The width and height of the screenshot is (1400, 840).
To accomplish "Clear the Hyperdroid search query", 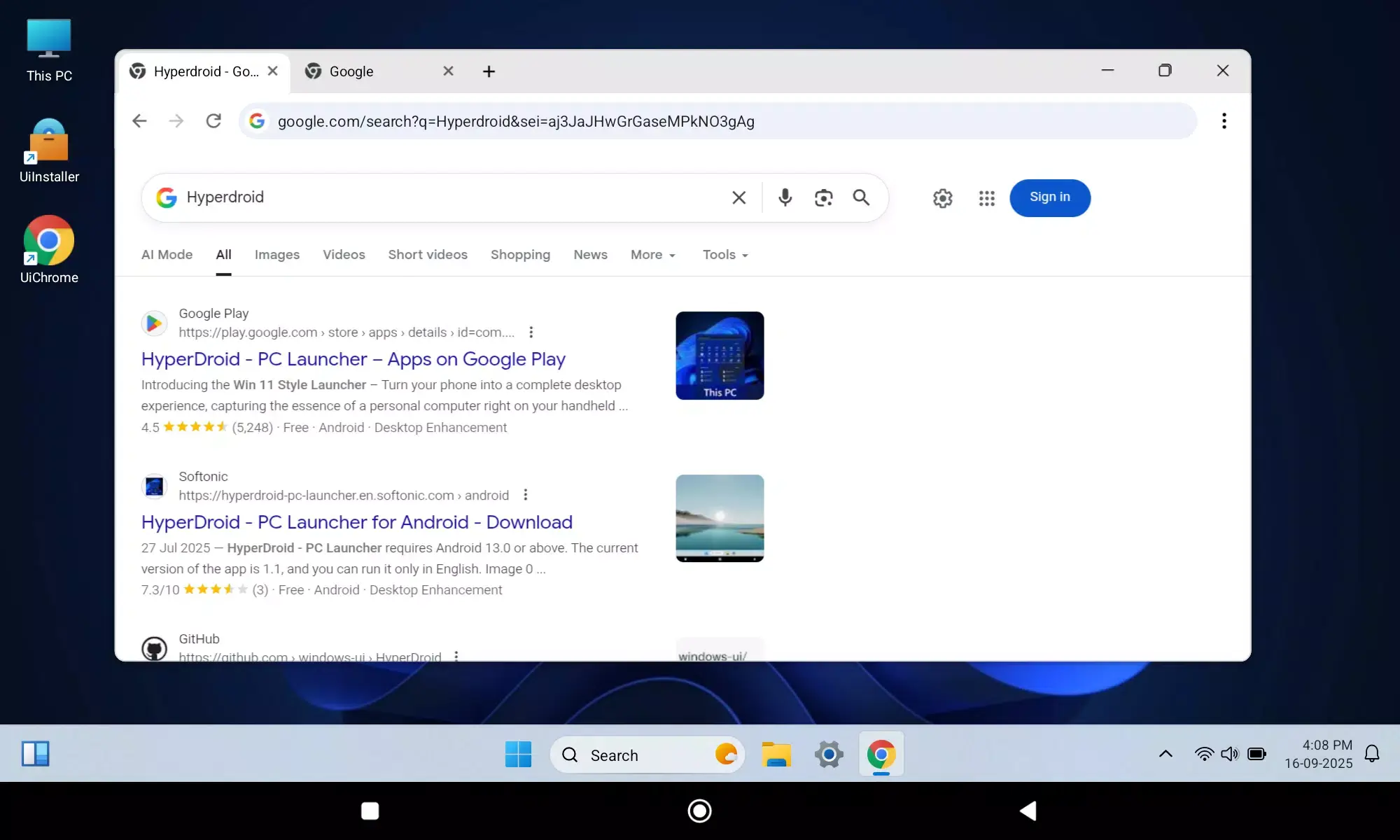I will [x=739, y=198].
